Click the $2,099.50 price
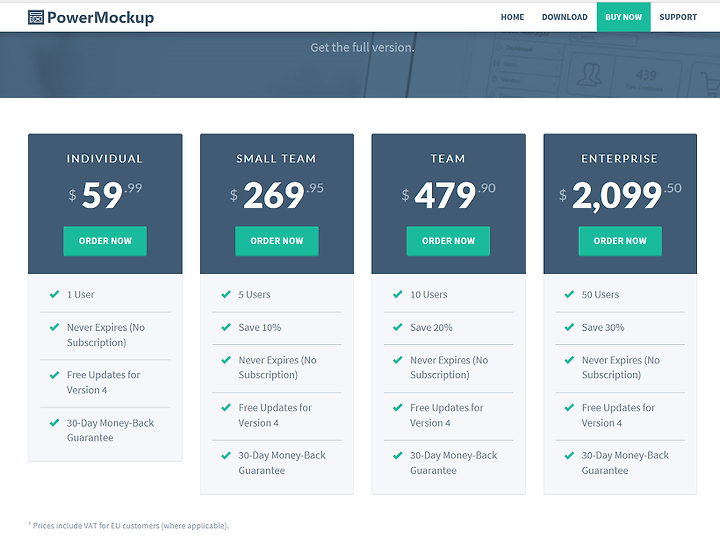The height and width of the screenshot is (539, 720). (620, 196)
